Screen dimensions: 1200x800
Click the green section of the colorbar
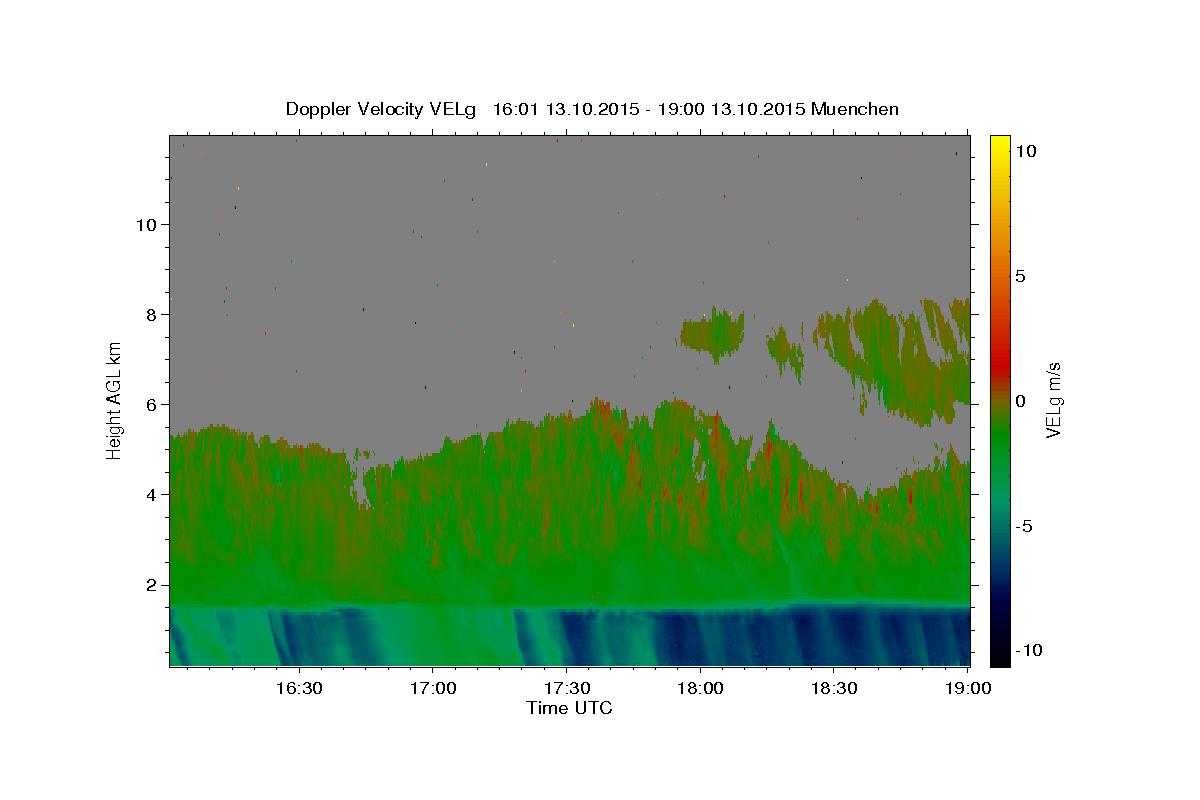point(1000,440)
